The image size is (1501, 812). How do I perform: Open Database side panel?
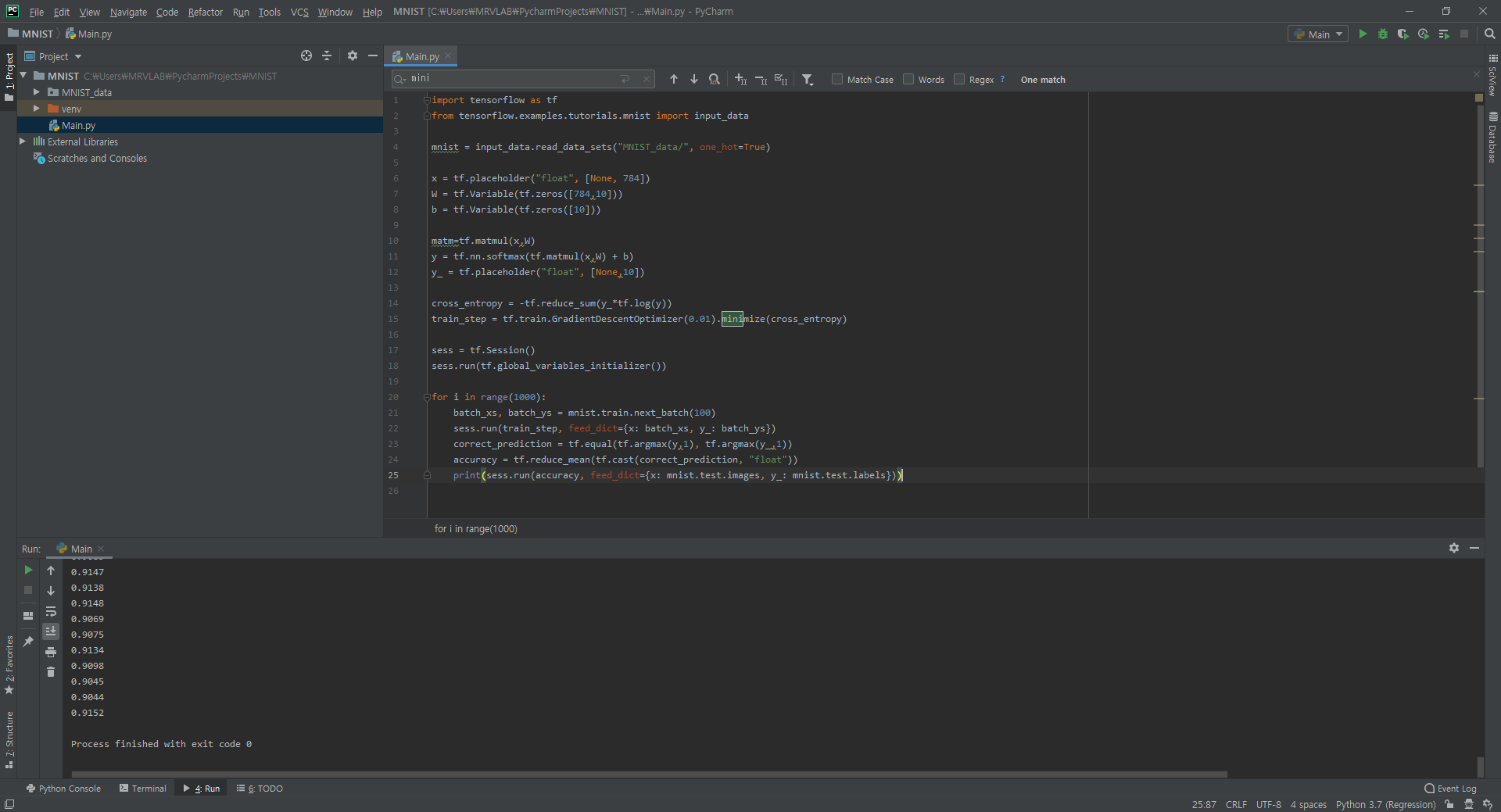pos(1493,138)
